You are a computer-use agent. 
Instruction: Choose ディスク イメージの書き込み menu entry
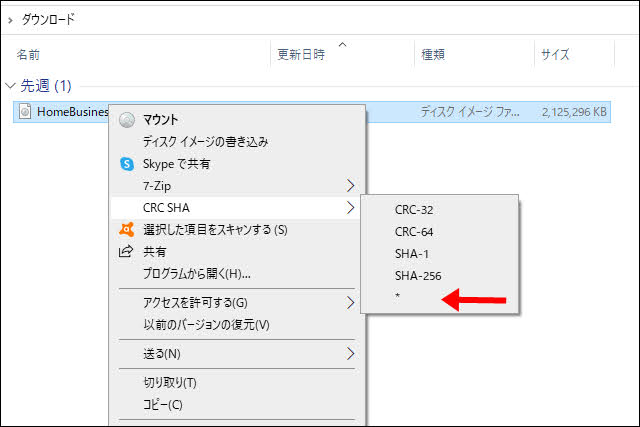click(x=237, y=142)
